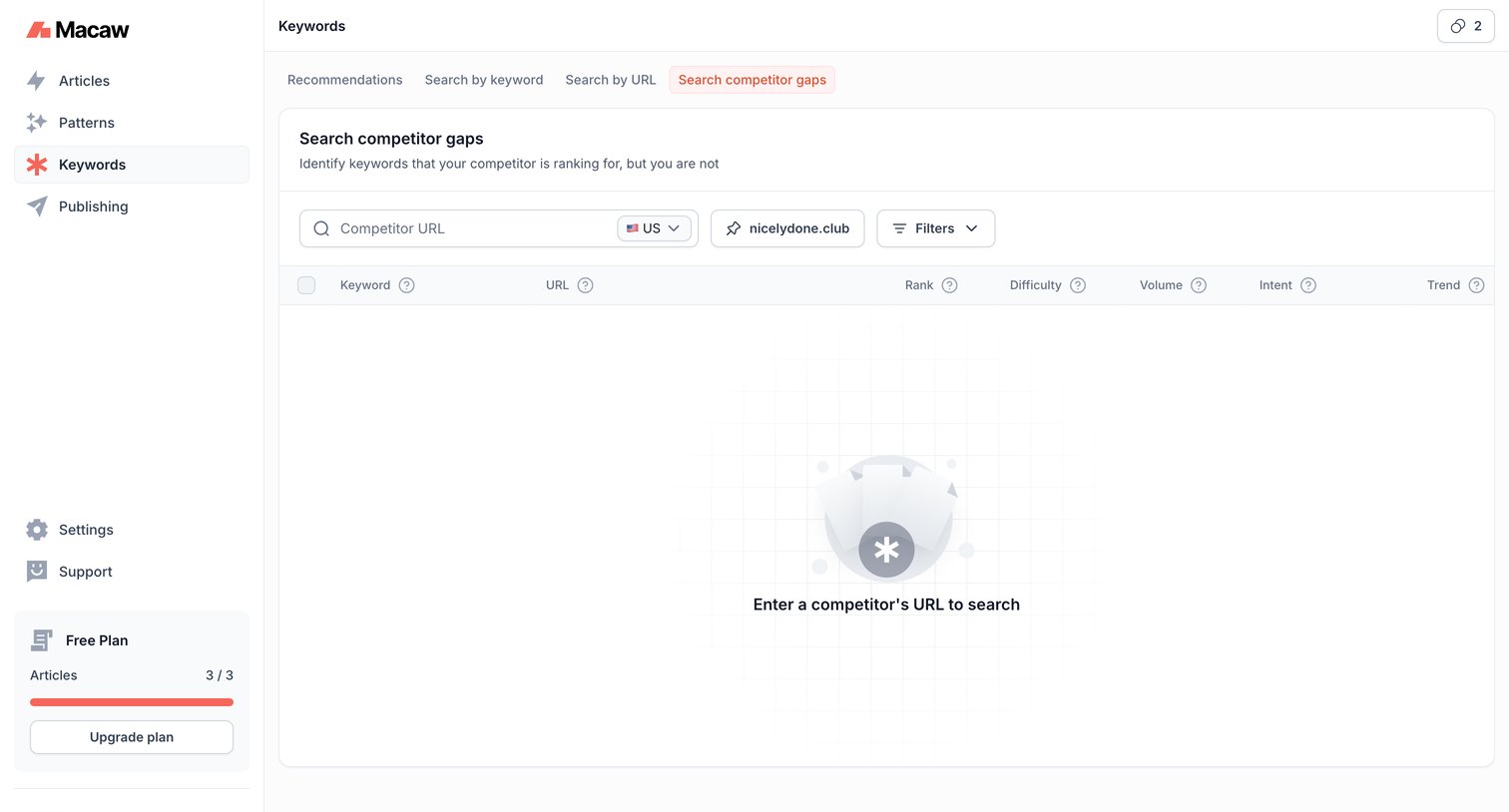Click the Patterns sparkle icon
The height and width of the screenshot is (812, 1509).
coord(37,123)
